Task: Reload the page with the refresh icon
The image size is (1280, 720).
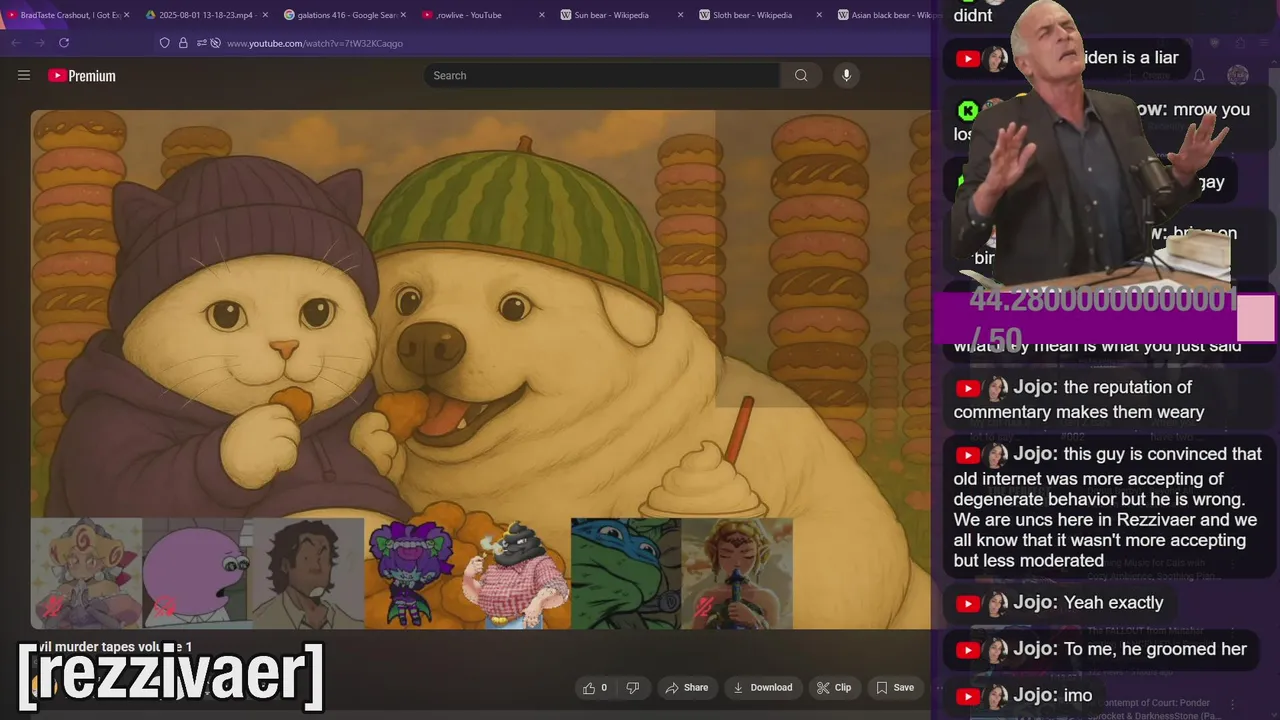Action: 64,43
